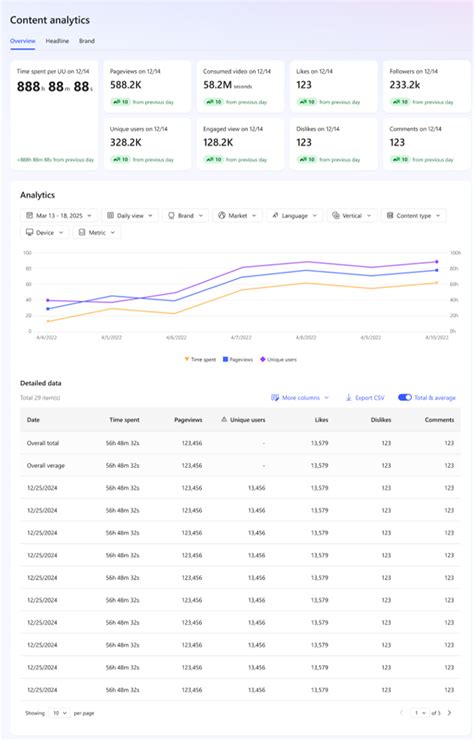Click the warning icon beside Unique users

click(224, 420)
